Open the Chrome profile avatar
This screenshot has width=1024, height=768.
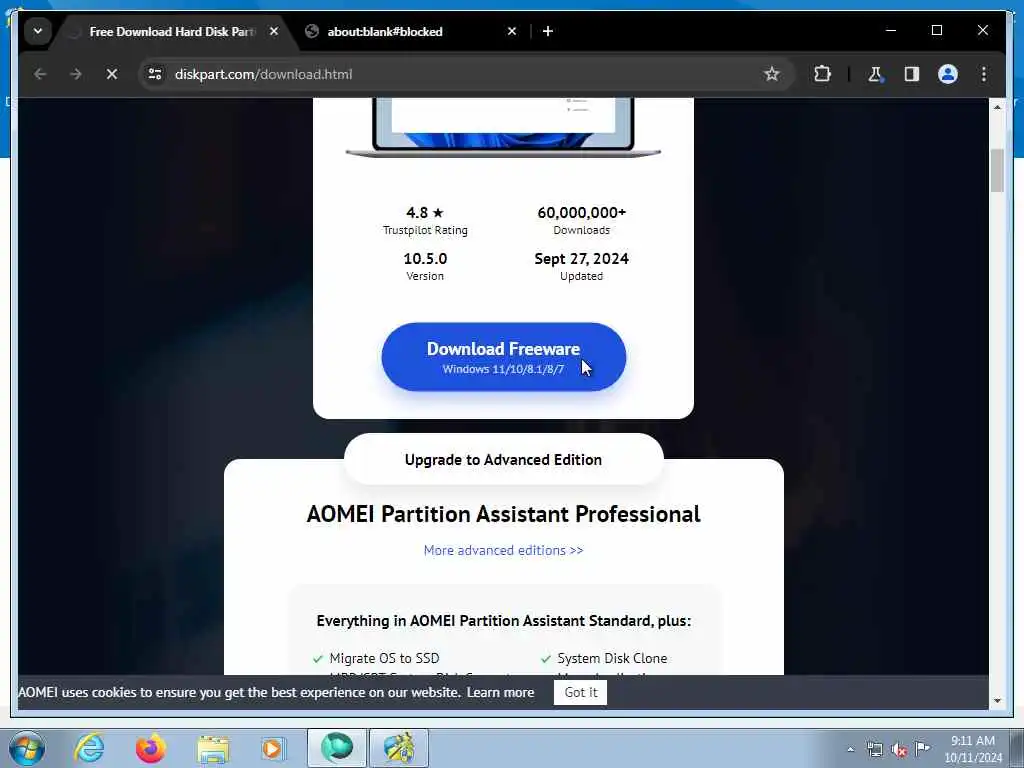coord(948,74)
